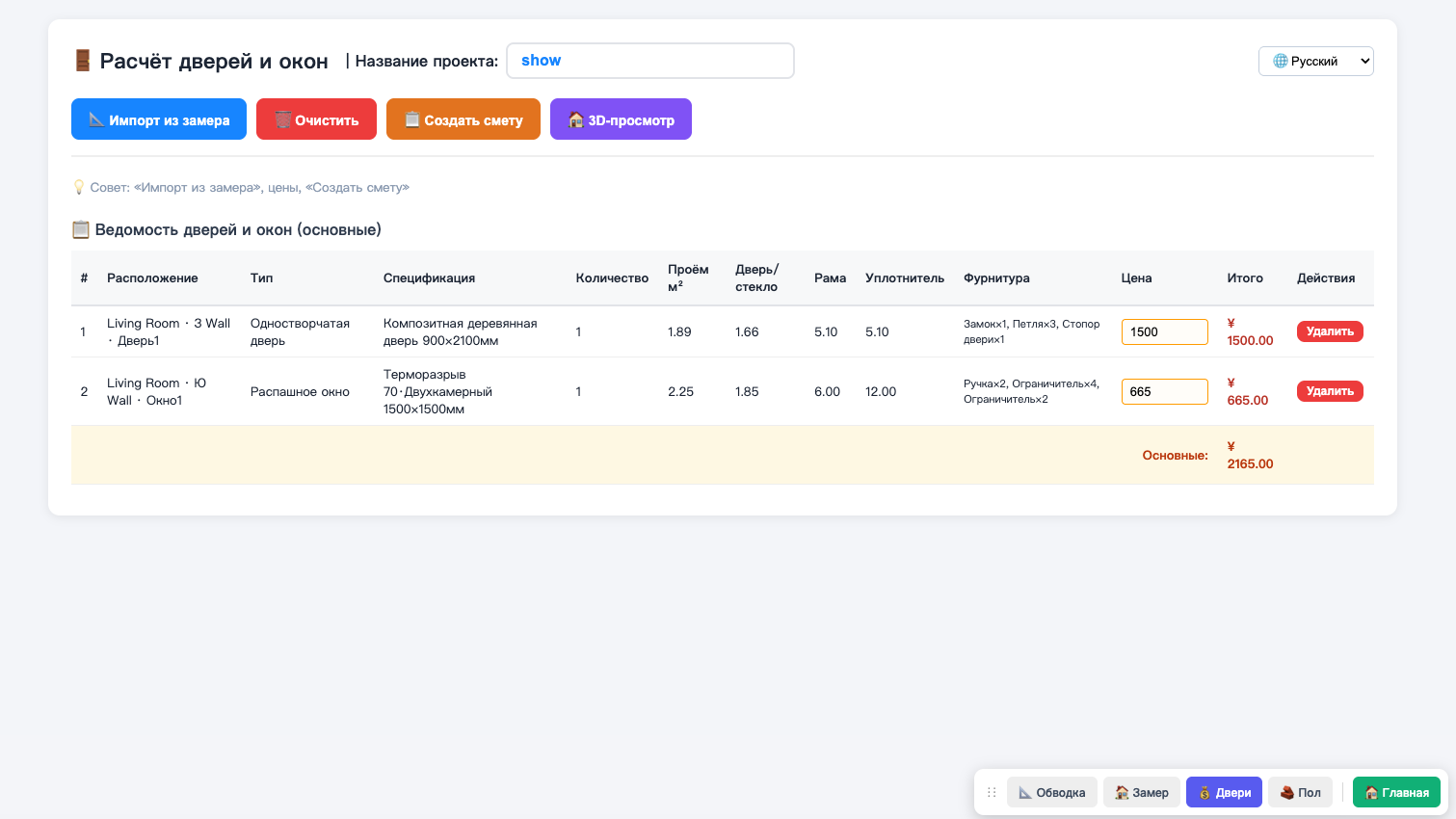This screenshot has height=819, width=1456.
Task: Switch to the Обводка tab
Action: coord(1052,792)
